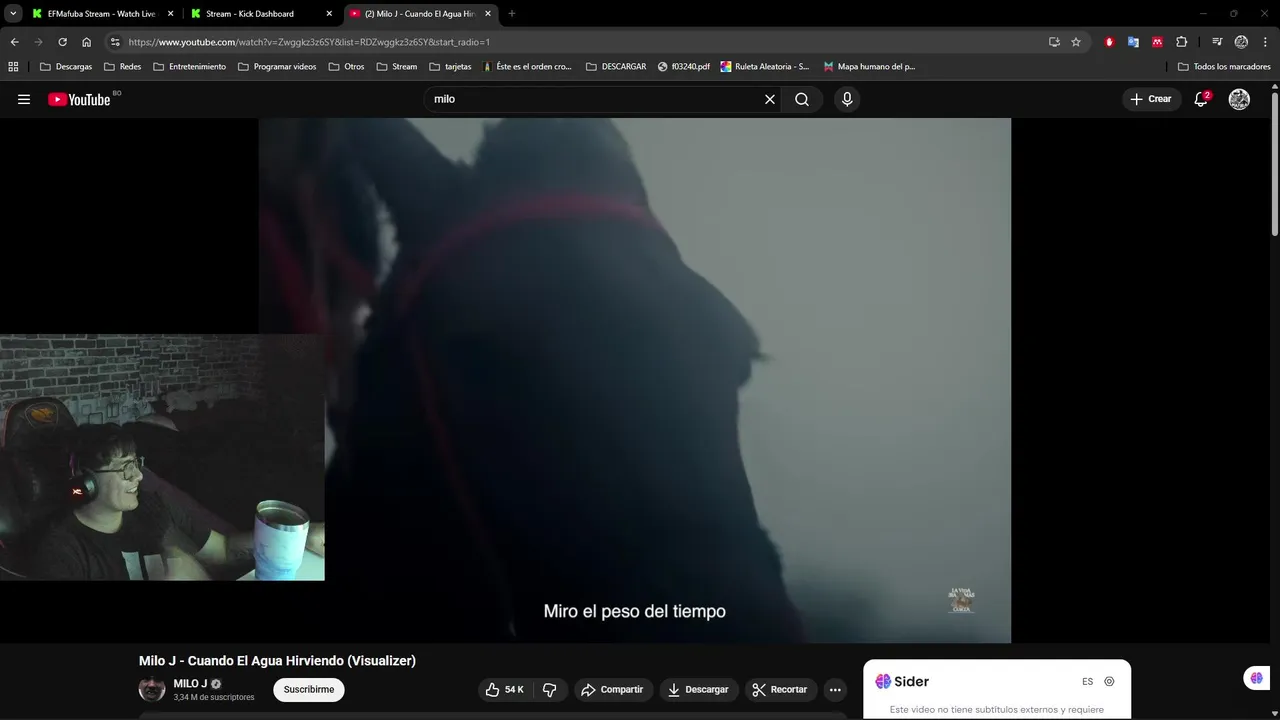The width and height of the screenshot is (1280, 720).
Task: Click the magnifying glass search button
Action: click(x=802, y=99)
